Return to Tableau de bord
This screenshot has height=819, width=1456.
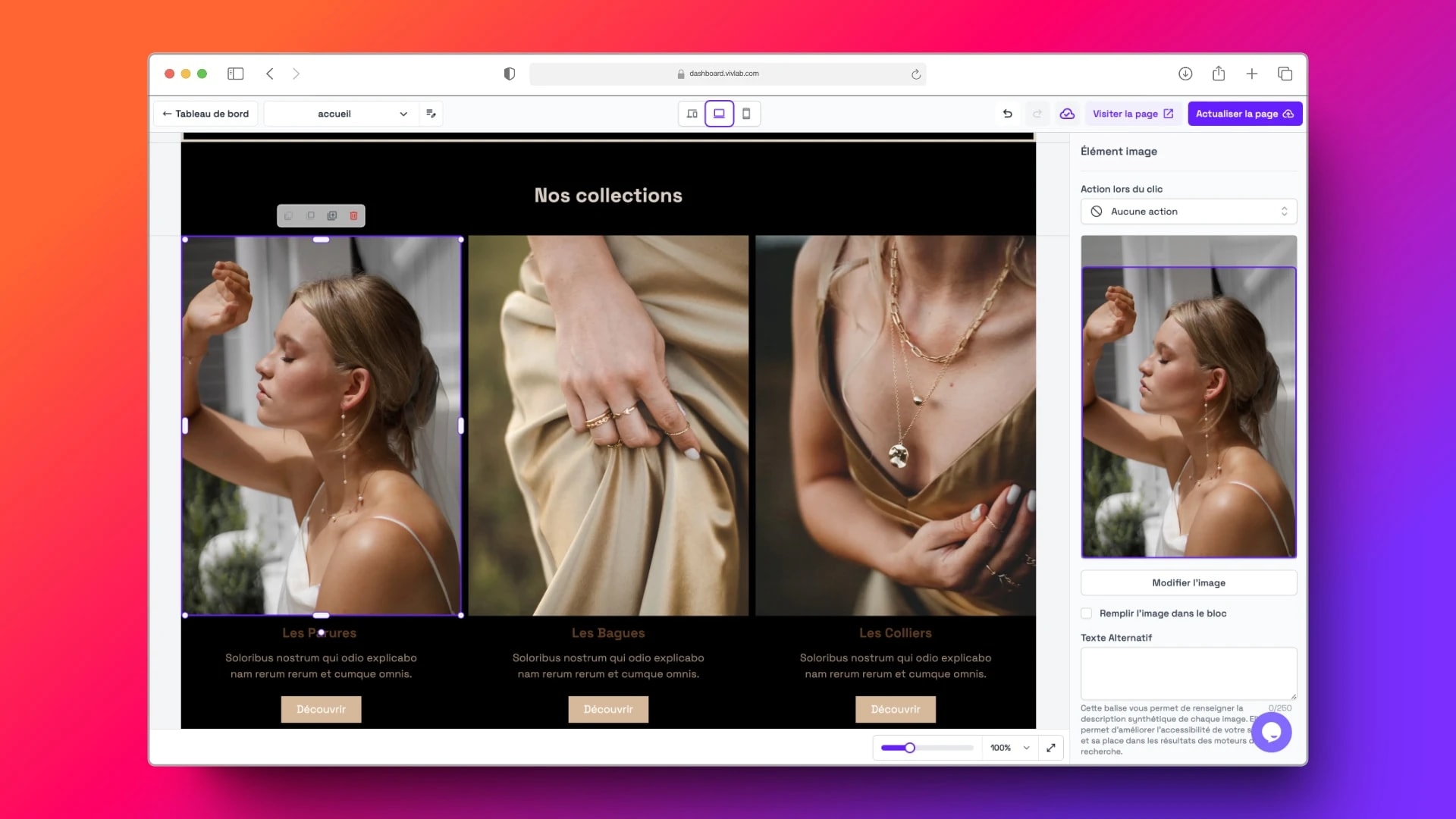tap(206, 114)
